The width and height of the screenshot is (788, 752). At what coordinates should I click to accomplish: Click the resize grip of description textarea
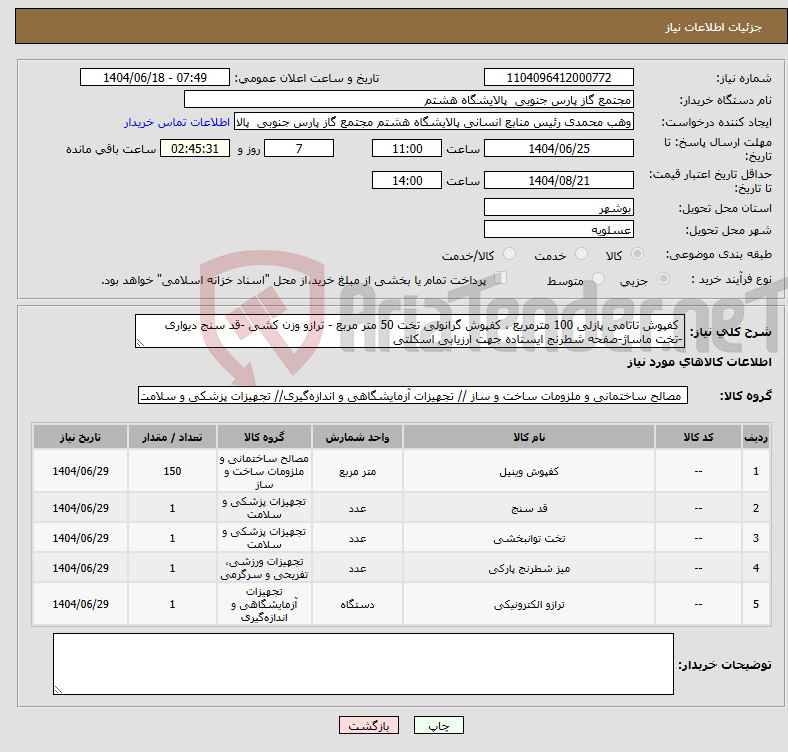click(x=140, y=343)
